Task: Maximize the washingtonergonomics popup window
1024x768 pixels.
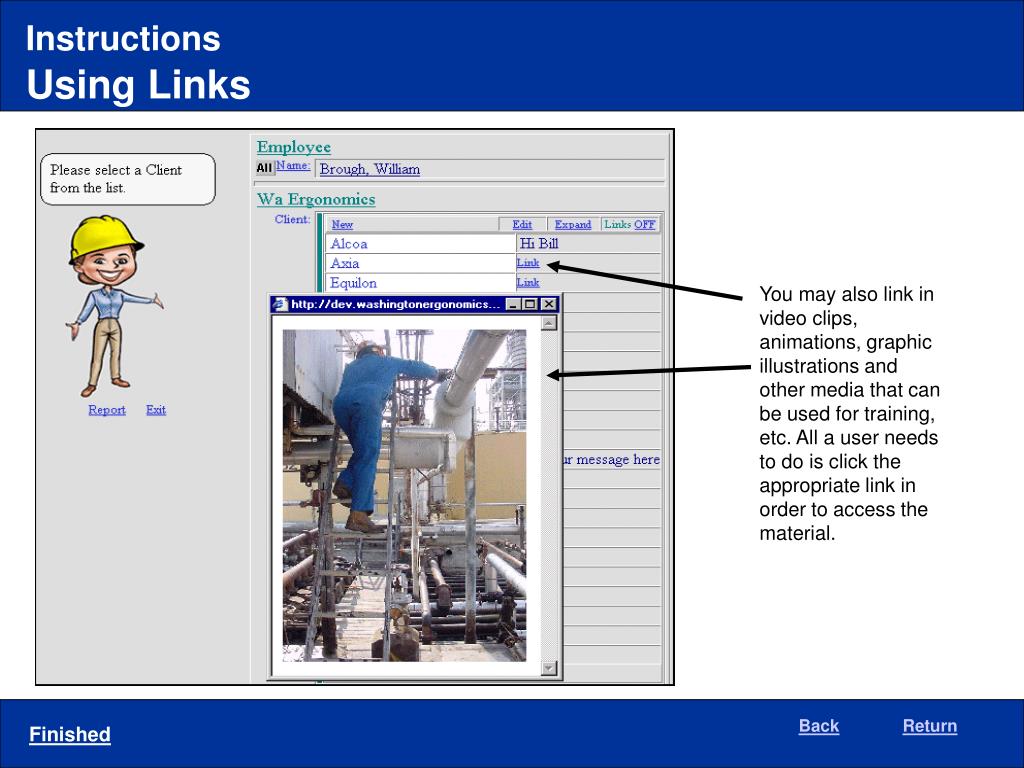Action: 530,304
